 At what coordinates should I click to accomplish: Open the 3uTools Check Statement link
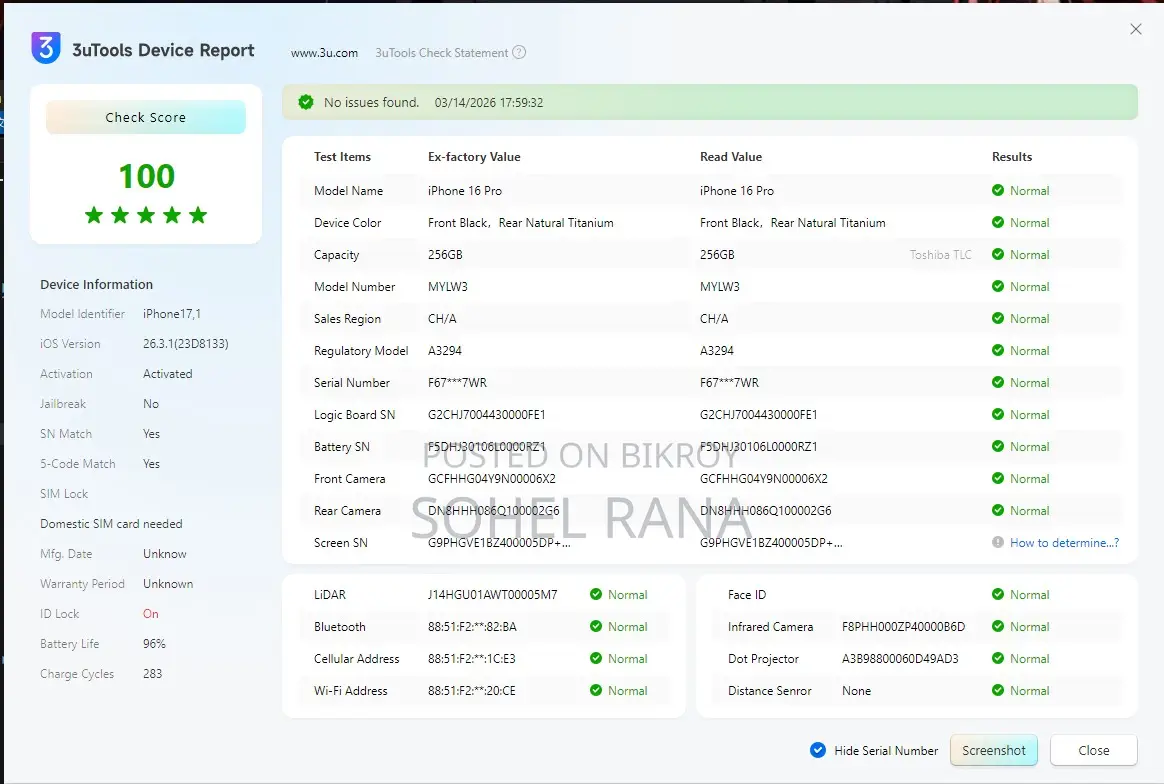click(442, 53)
